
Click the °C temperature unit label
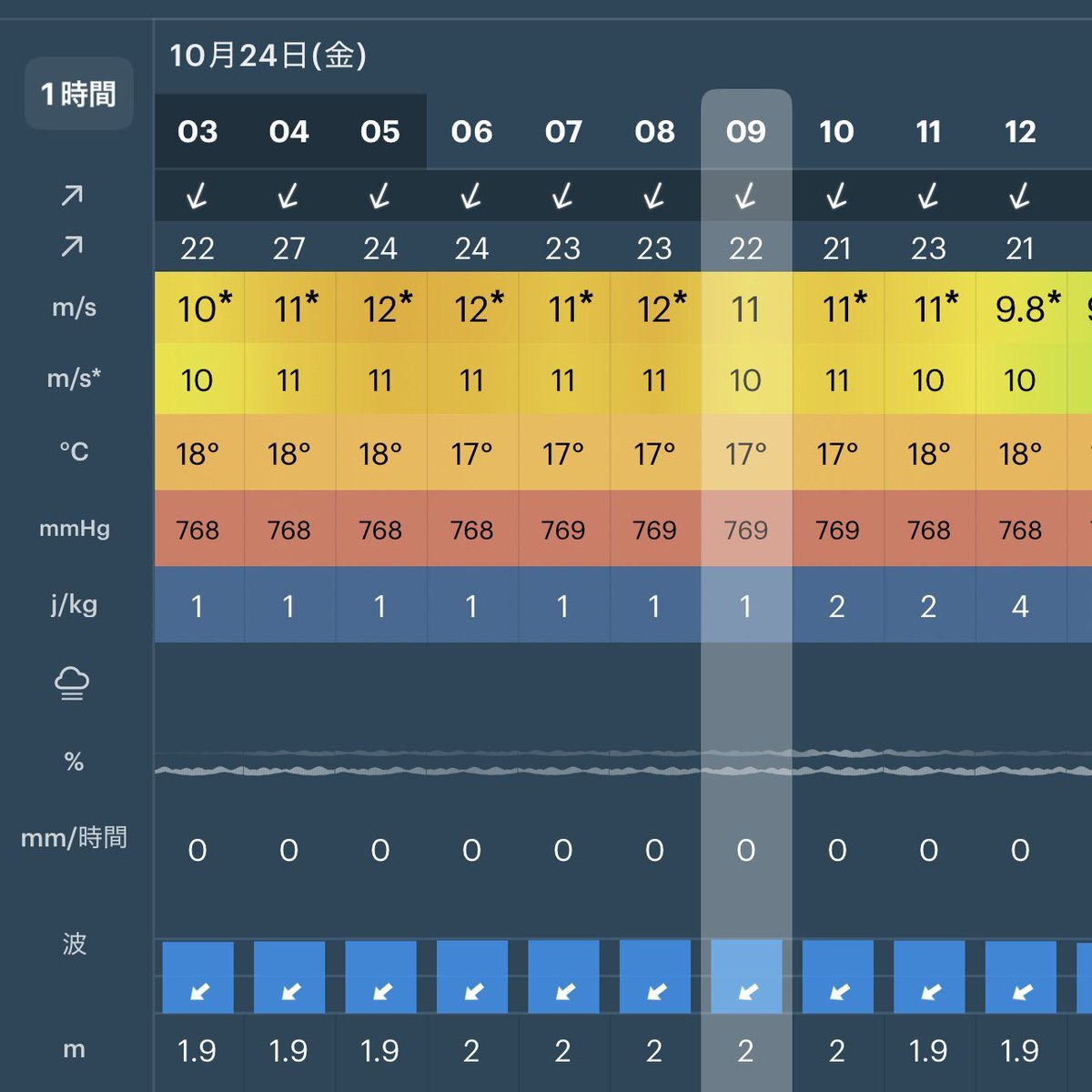click(74, 451)
